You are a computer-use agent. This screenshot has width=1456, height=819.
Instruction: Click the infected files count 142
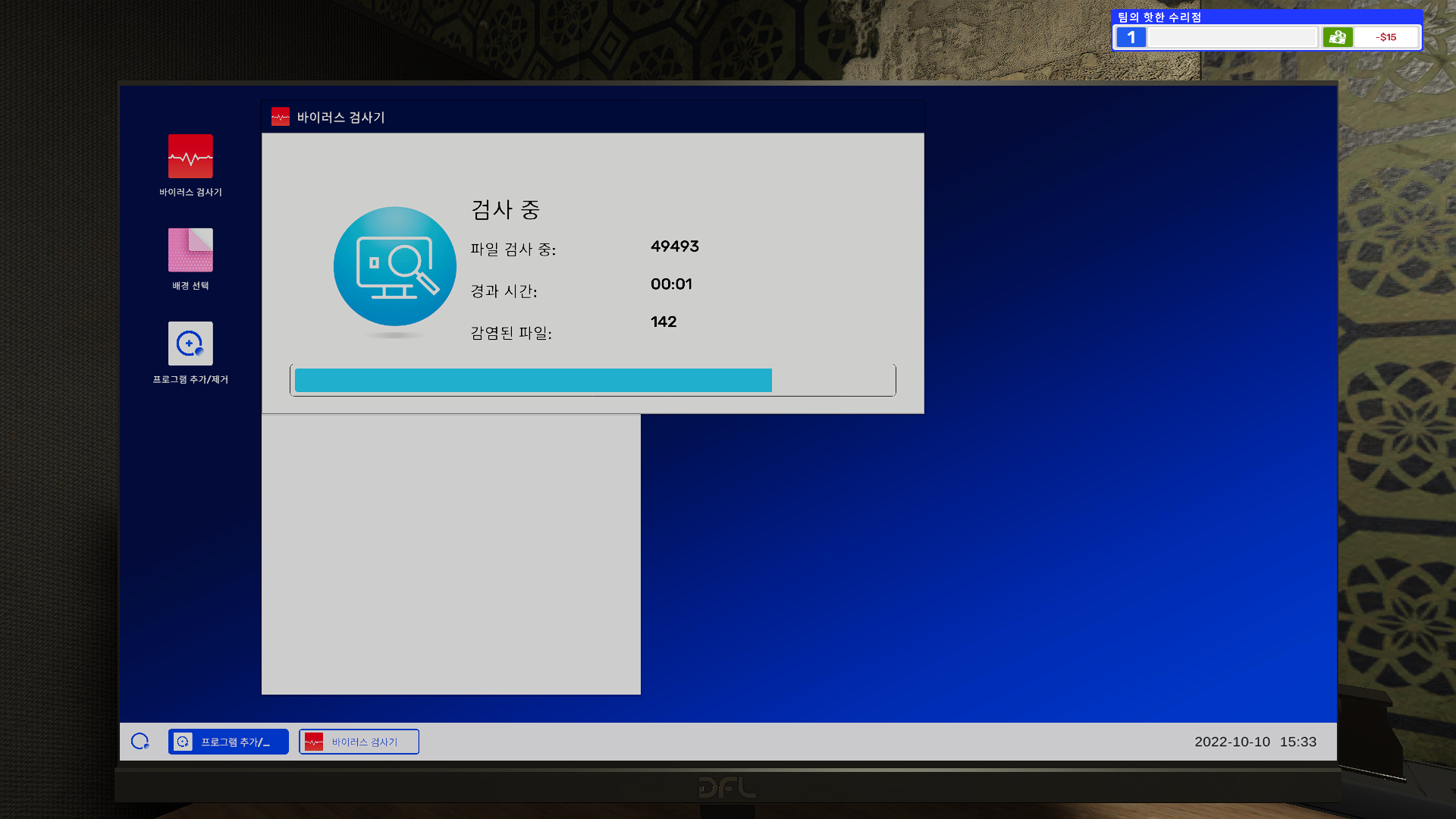[664, 322]
